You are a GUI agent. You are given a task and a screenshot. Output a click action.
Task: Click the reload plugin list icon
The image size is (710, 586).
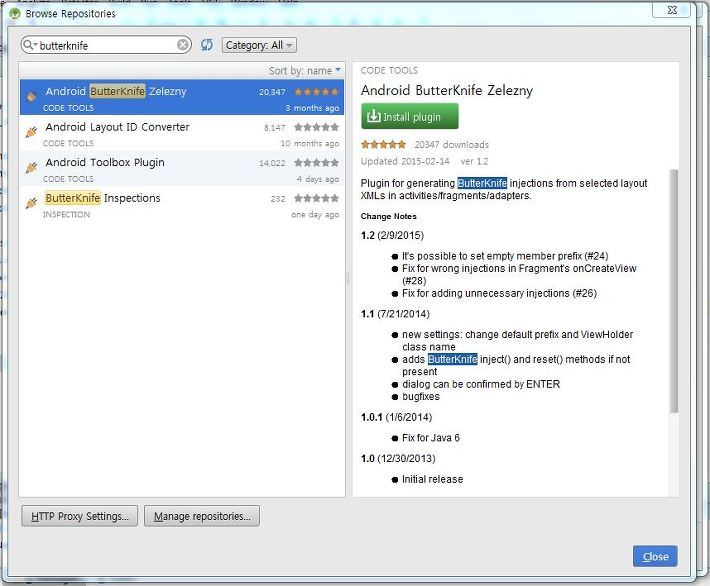click(x=207, y=44)
